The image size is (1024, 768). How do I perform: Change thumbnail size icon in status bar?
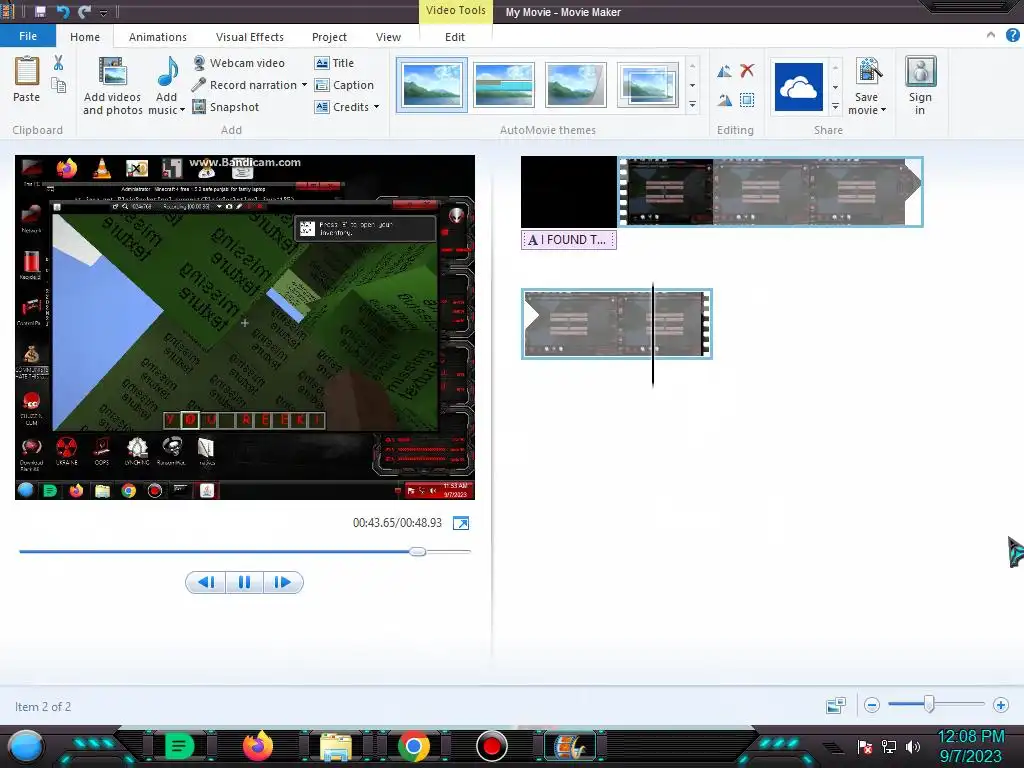(x=836, y=705)
